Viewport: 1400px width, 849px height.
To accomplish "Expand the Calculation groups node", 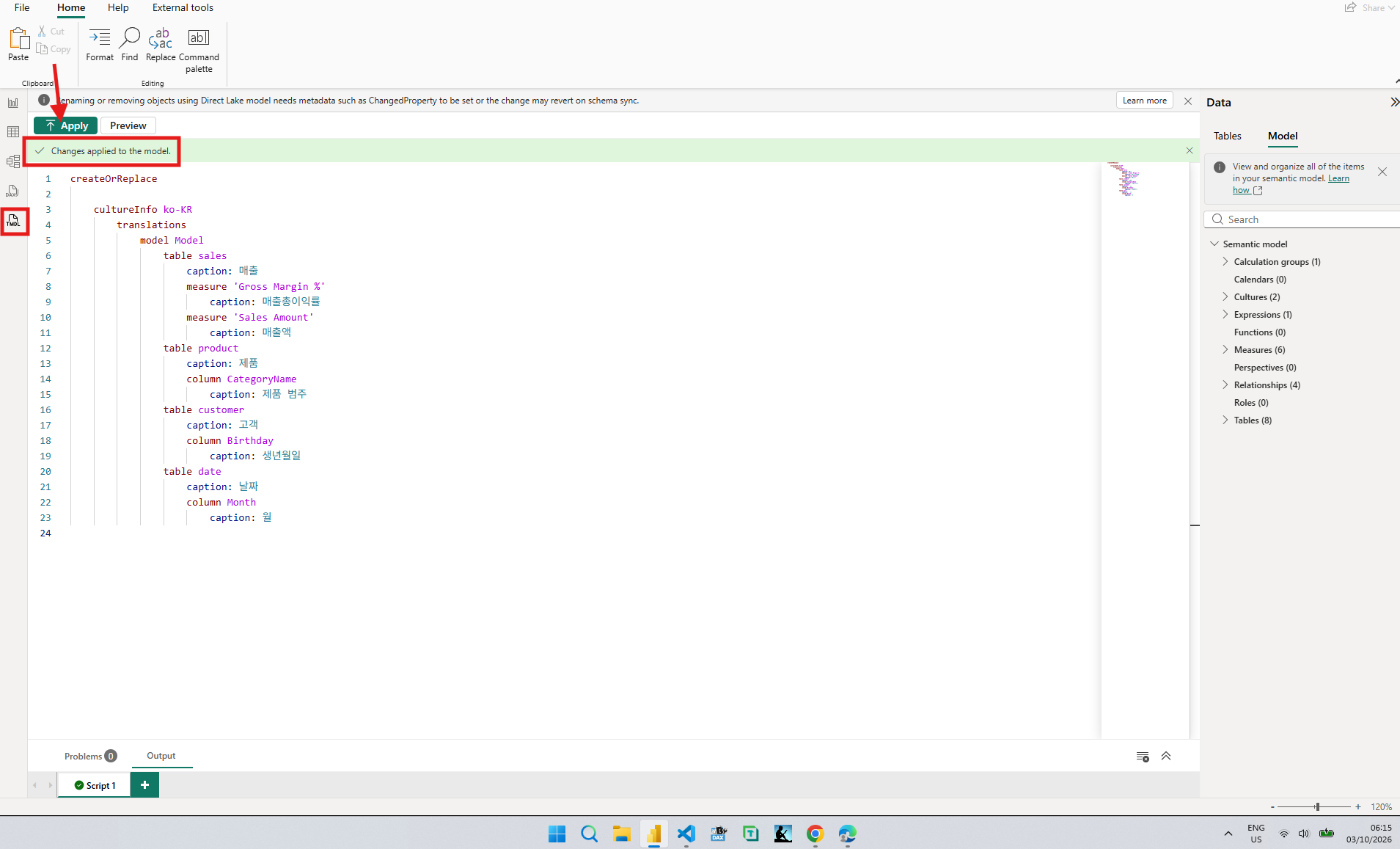I will tap(1225, 261).
